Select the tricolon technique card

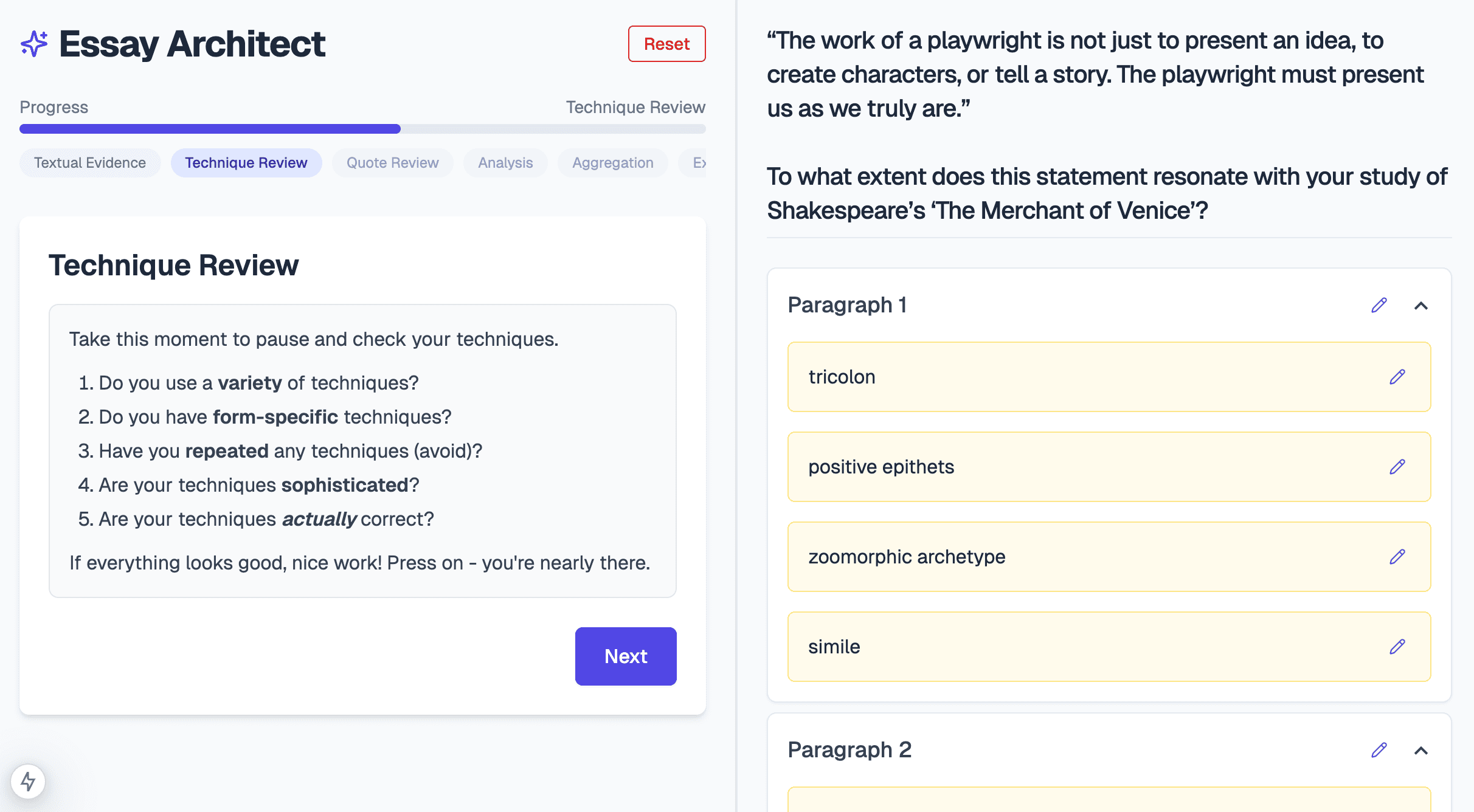[1109, 377]
